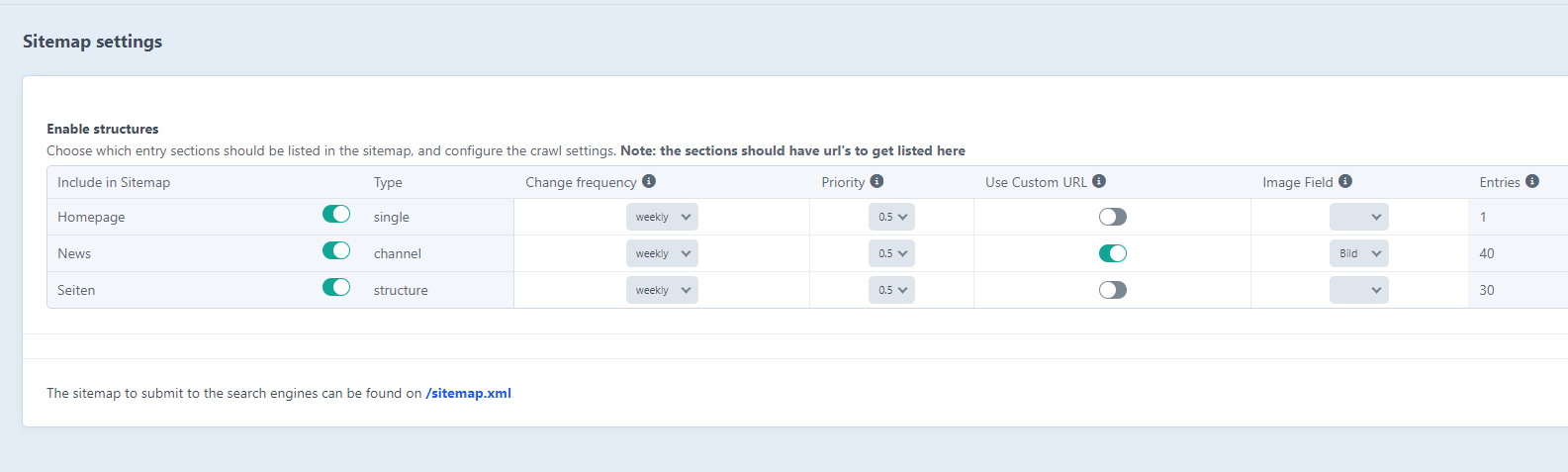Click info icon next to Use Custom URL
This screenshot has width=1568, height=472.
coord(1099,181)
